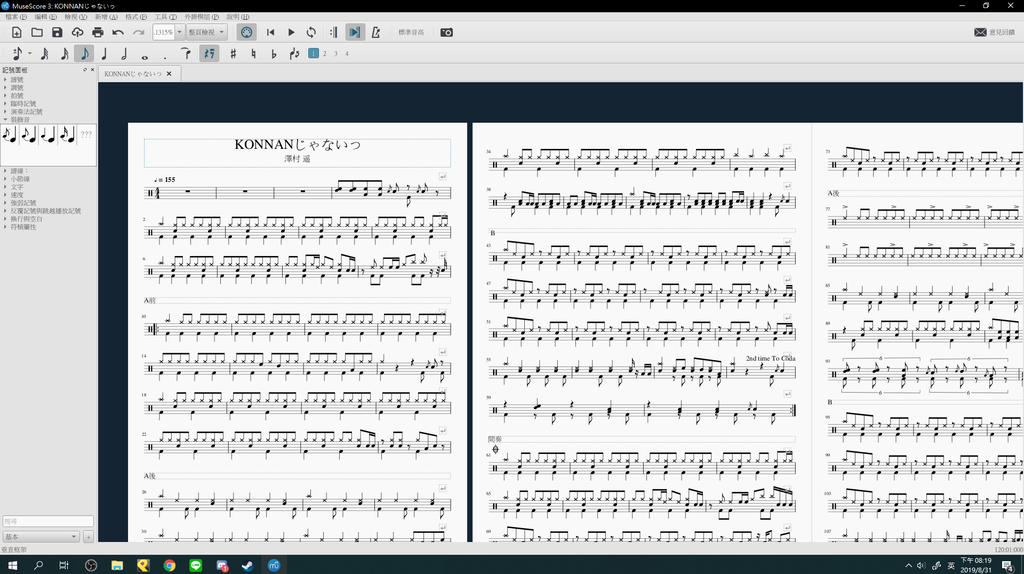Open the View menu
Viewport: 1024px width, 574px height.
(x=75, y=17)
